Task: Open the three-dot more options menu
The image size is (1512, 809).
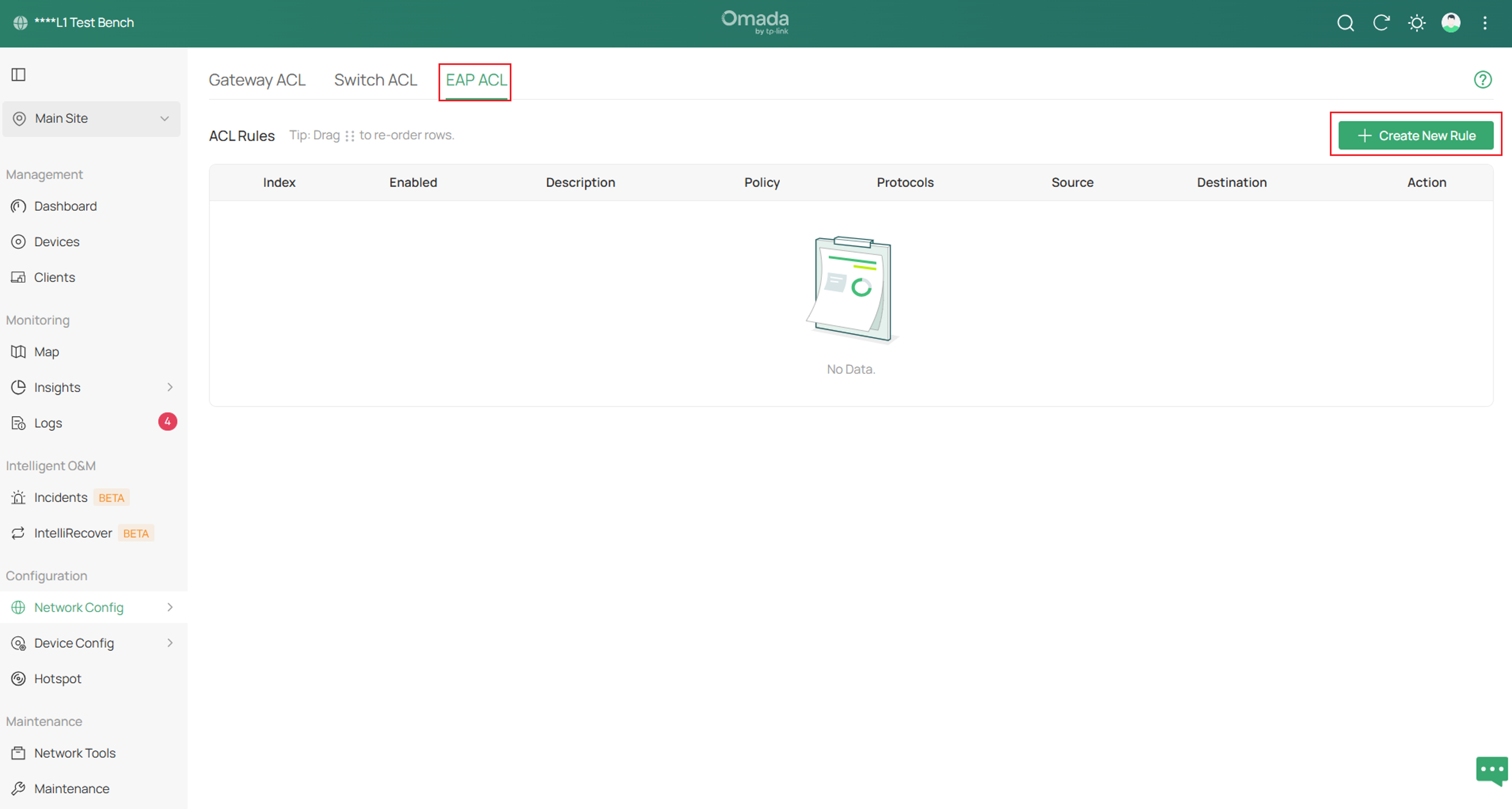Action: point(1485,23)
